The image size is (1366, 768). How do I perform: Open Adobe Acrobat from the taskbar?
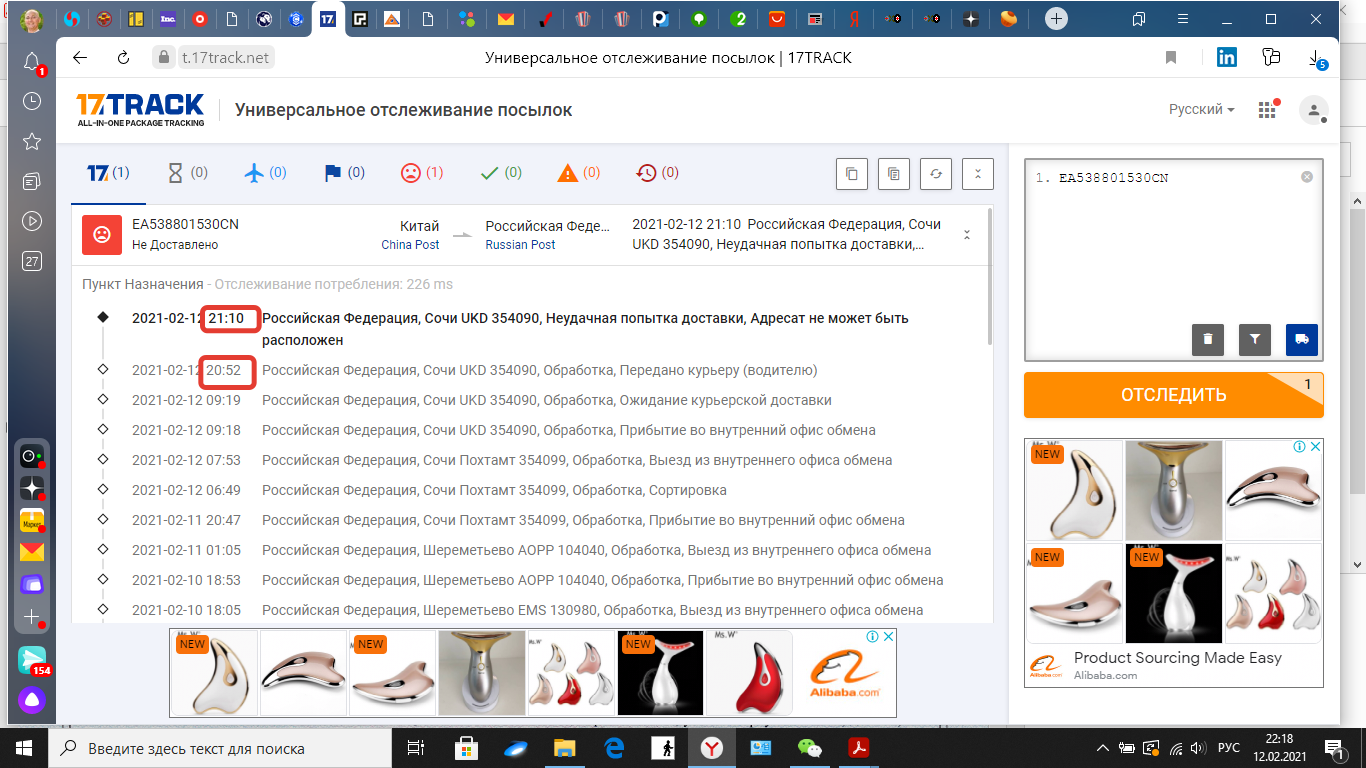tap(859, 748)
